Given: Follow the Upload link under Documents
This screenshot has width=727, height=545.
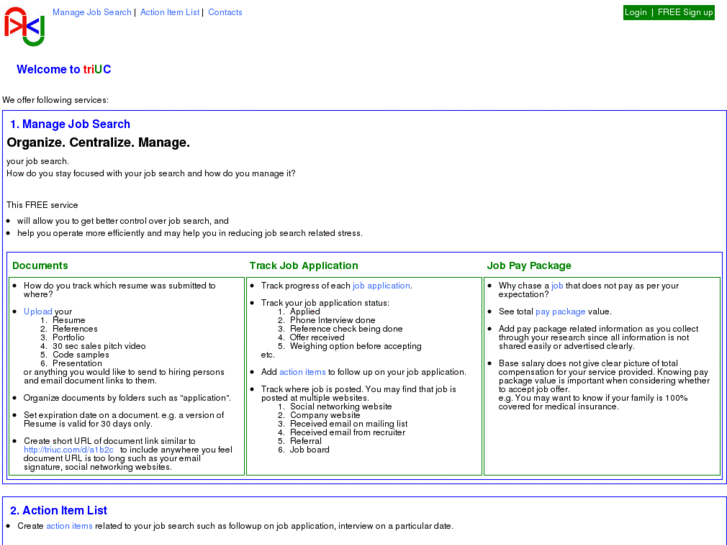Looking at the screenshot, I should click(38, 311).
